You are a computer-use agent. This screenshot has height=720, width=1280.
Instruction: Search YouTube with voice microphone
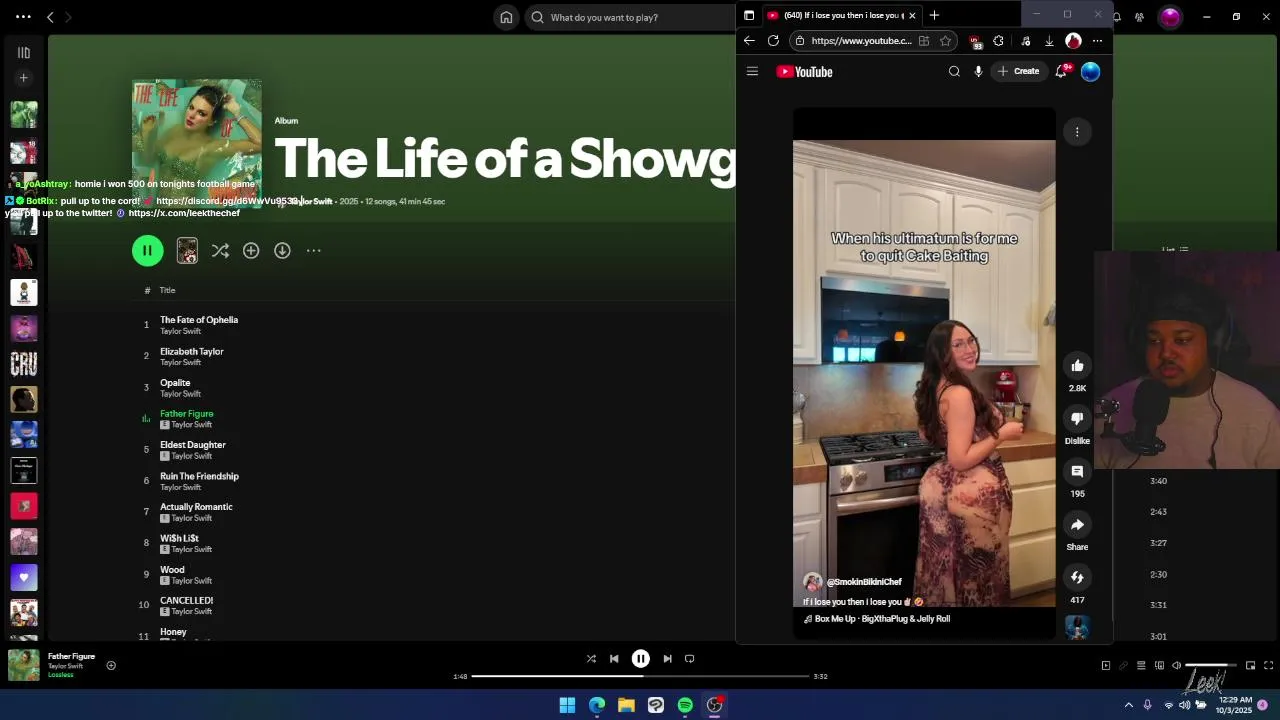(978, 71)
